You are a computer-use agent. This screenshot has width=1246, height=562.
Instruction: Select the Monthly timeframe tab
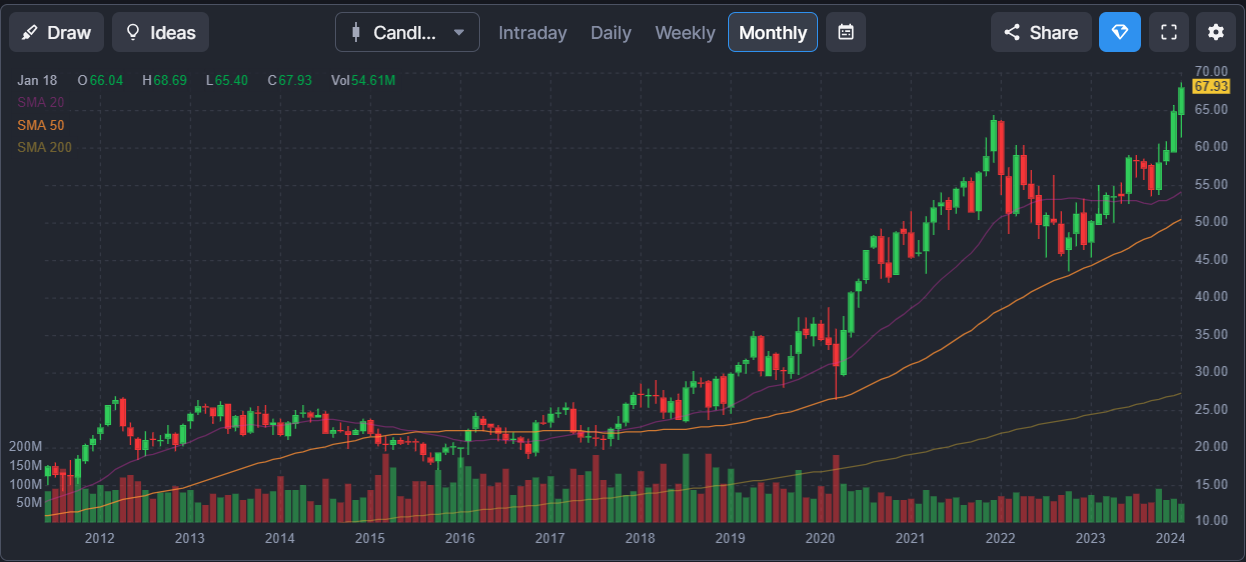click(x=772, y=32)
